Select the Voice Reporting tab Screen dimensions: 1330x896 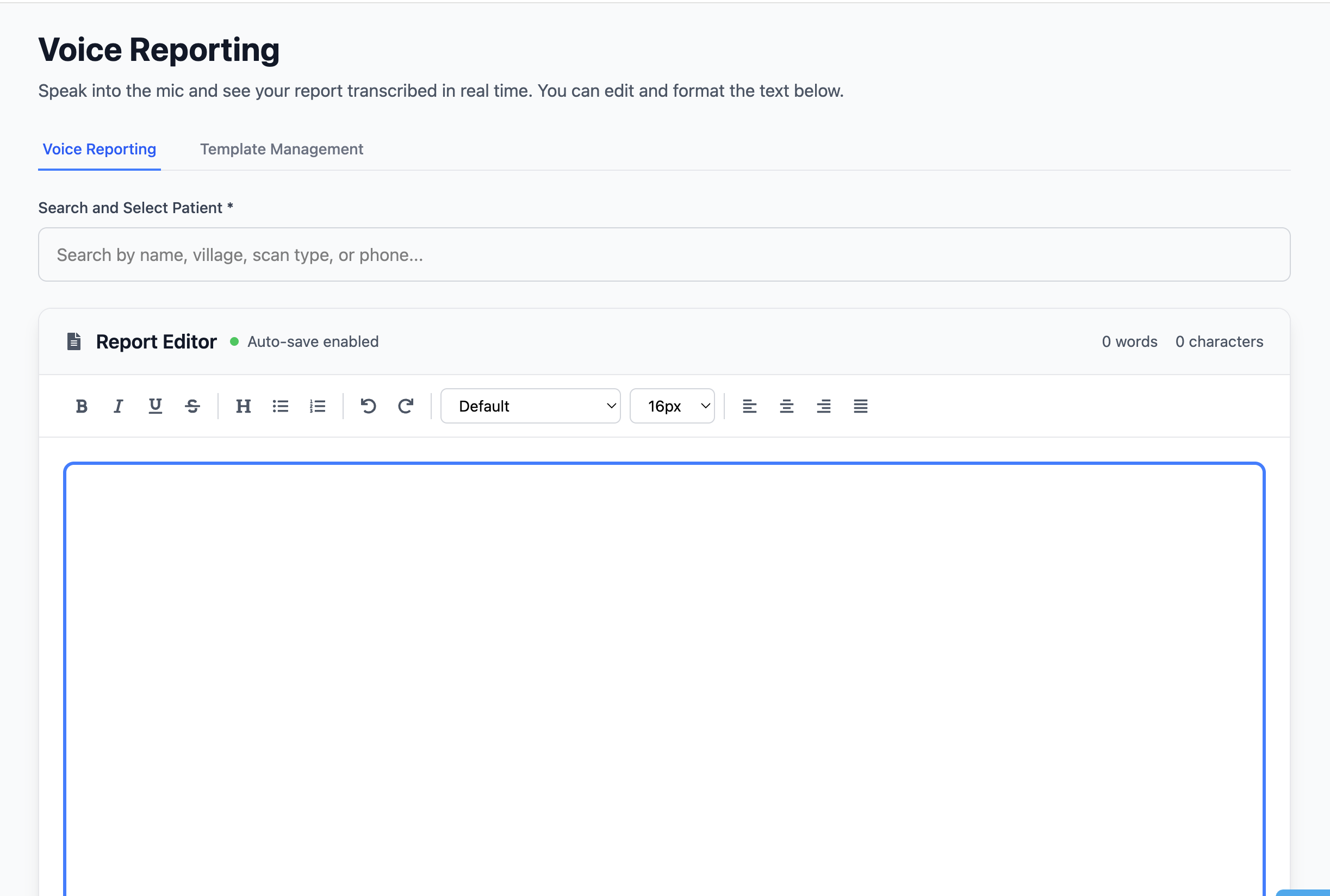[x=100, y=149]
